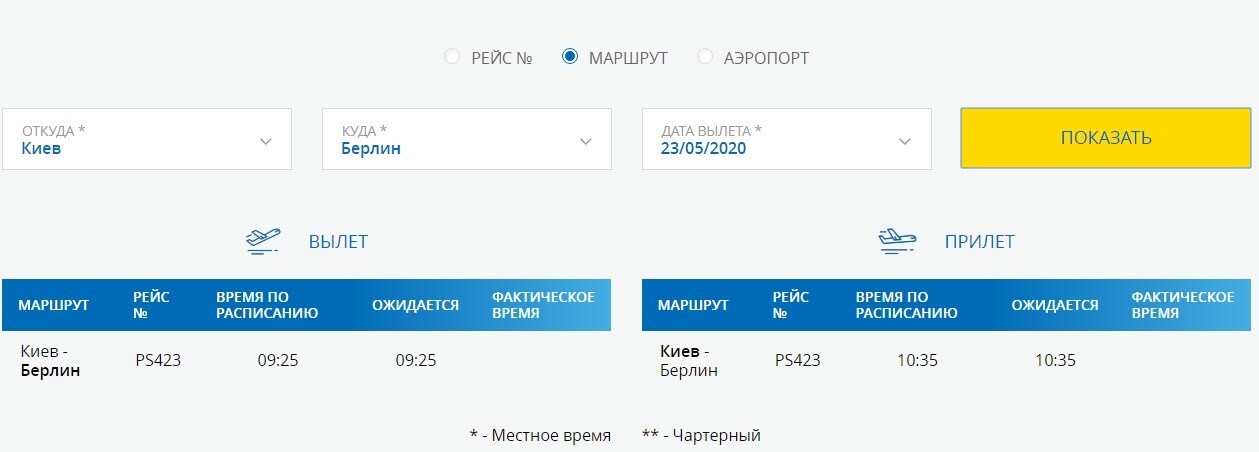Click flight PS423 in the departures table
1259x452 pixels.
click(x=158, y=360)
